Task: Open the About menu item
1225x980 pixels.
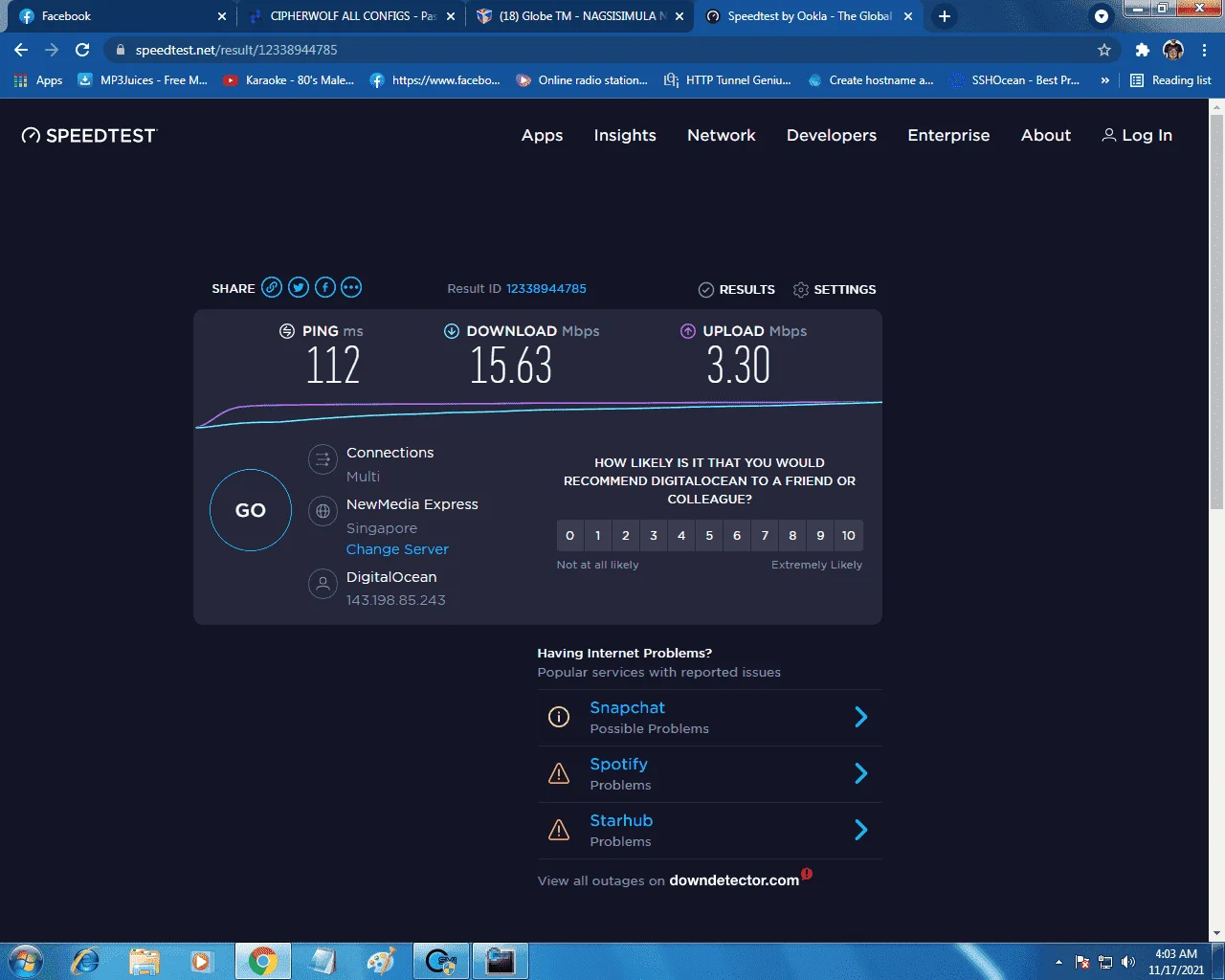Action: (x=1046, y=136)
